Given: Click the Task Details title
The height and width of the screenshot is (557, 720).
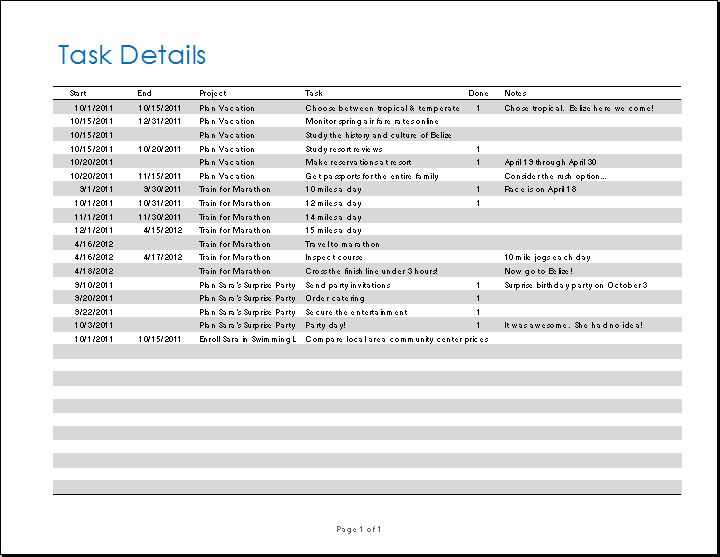Looking at the screenshot, I should 132,55.
